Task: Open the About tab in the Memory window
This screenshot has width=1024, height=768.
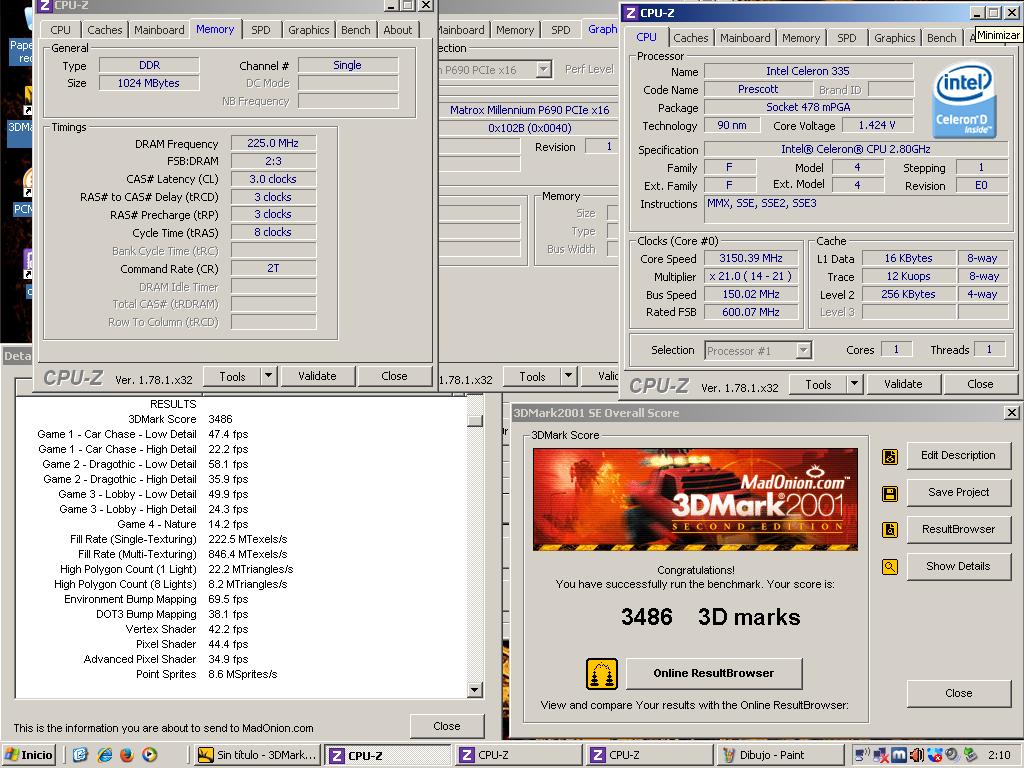Action: click(x=398, y=30)
